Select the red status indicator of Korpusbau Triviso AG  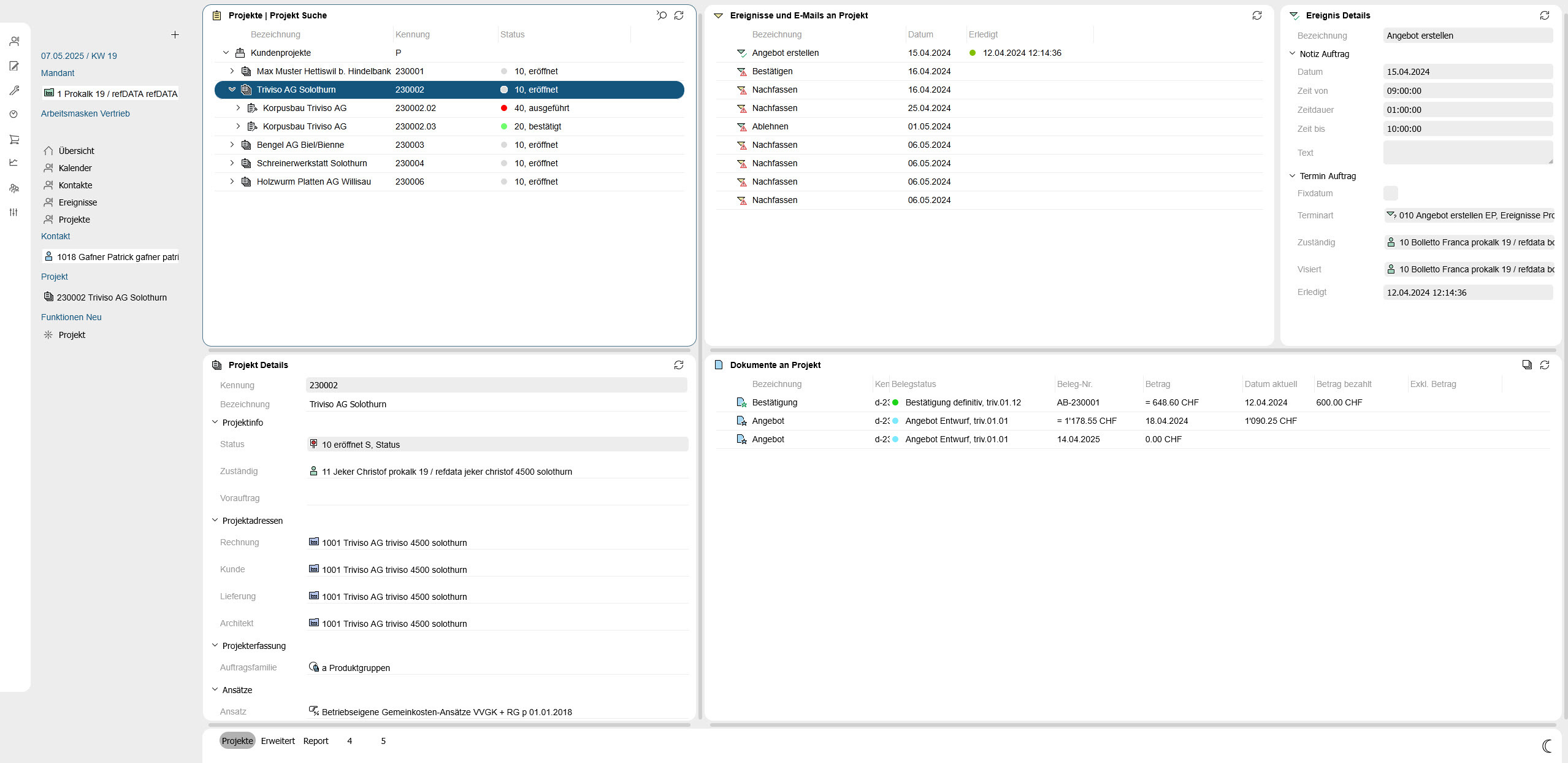503,108
